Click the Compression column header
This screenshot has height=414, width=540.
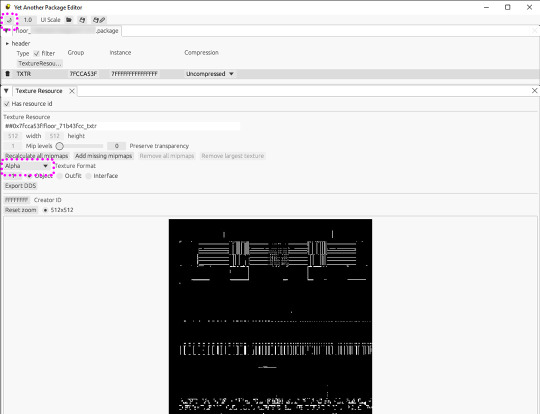coord(201,53)
